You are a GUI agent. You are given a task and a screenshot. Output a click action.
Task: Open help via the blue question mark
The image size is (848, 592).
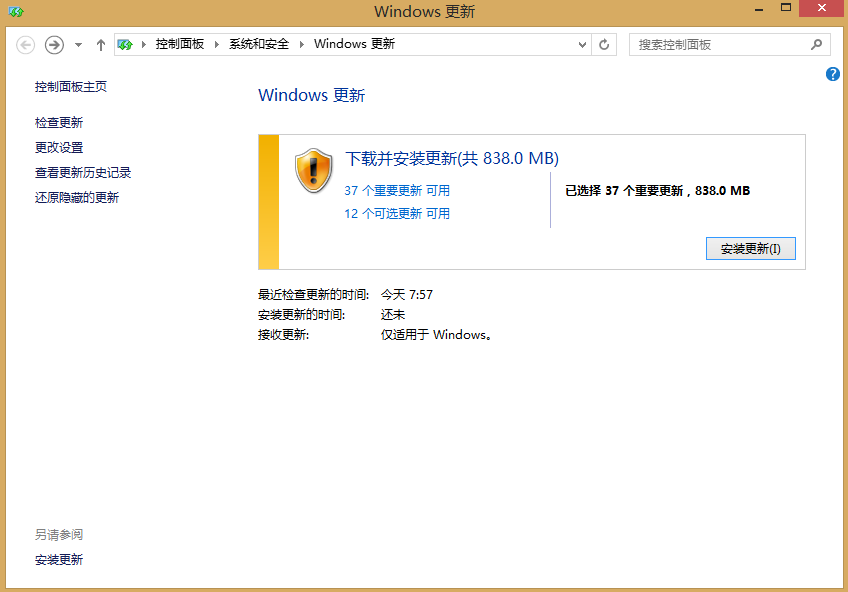832,75
